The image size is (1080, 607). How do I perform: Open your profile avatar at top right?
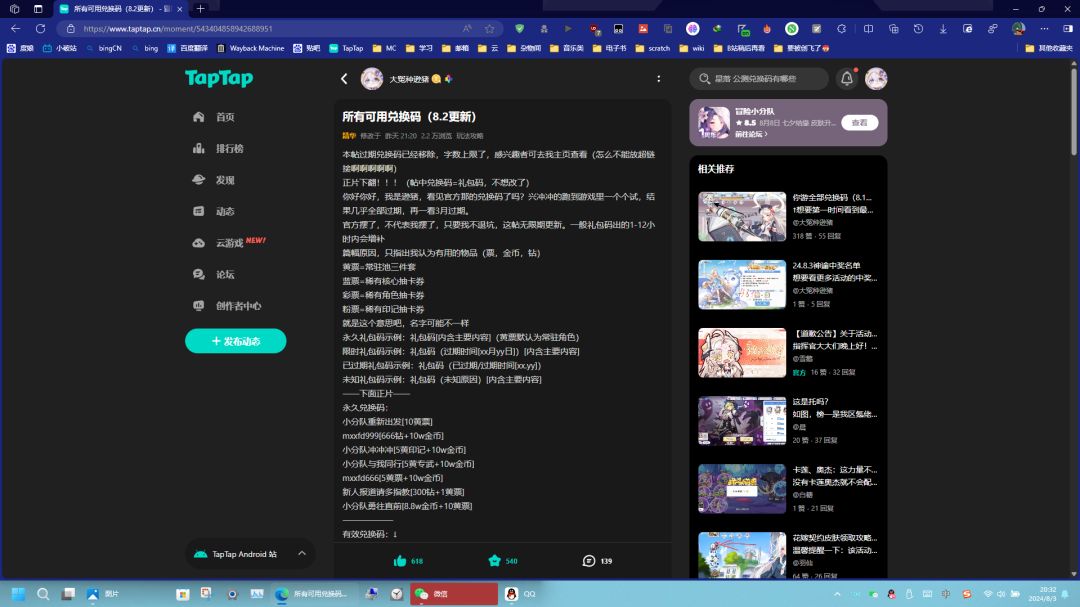(876, 79)
